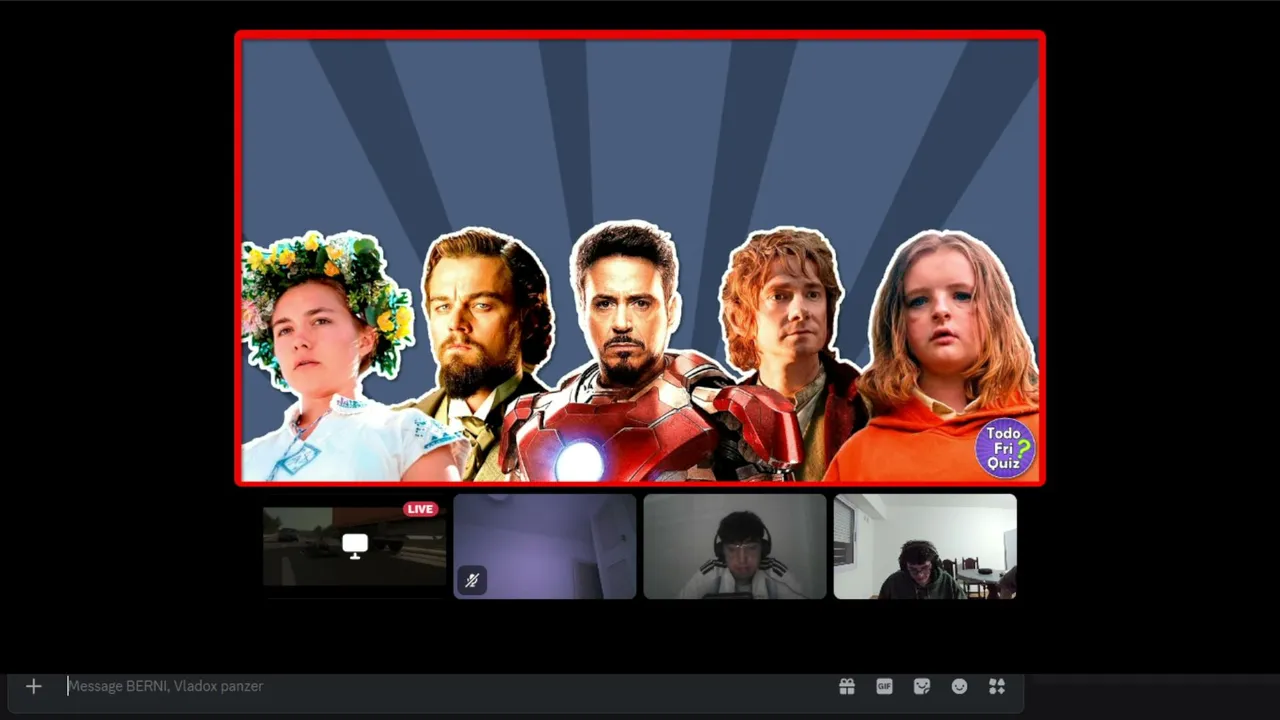The height and width of the screenshot is (720, 1280).
Task: Open the sticker picker
Action: pyautogui.click(x=922, y=686)
